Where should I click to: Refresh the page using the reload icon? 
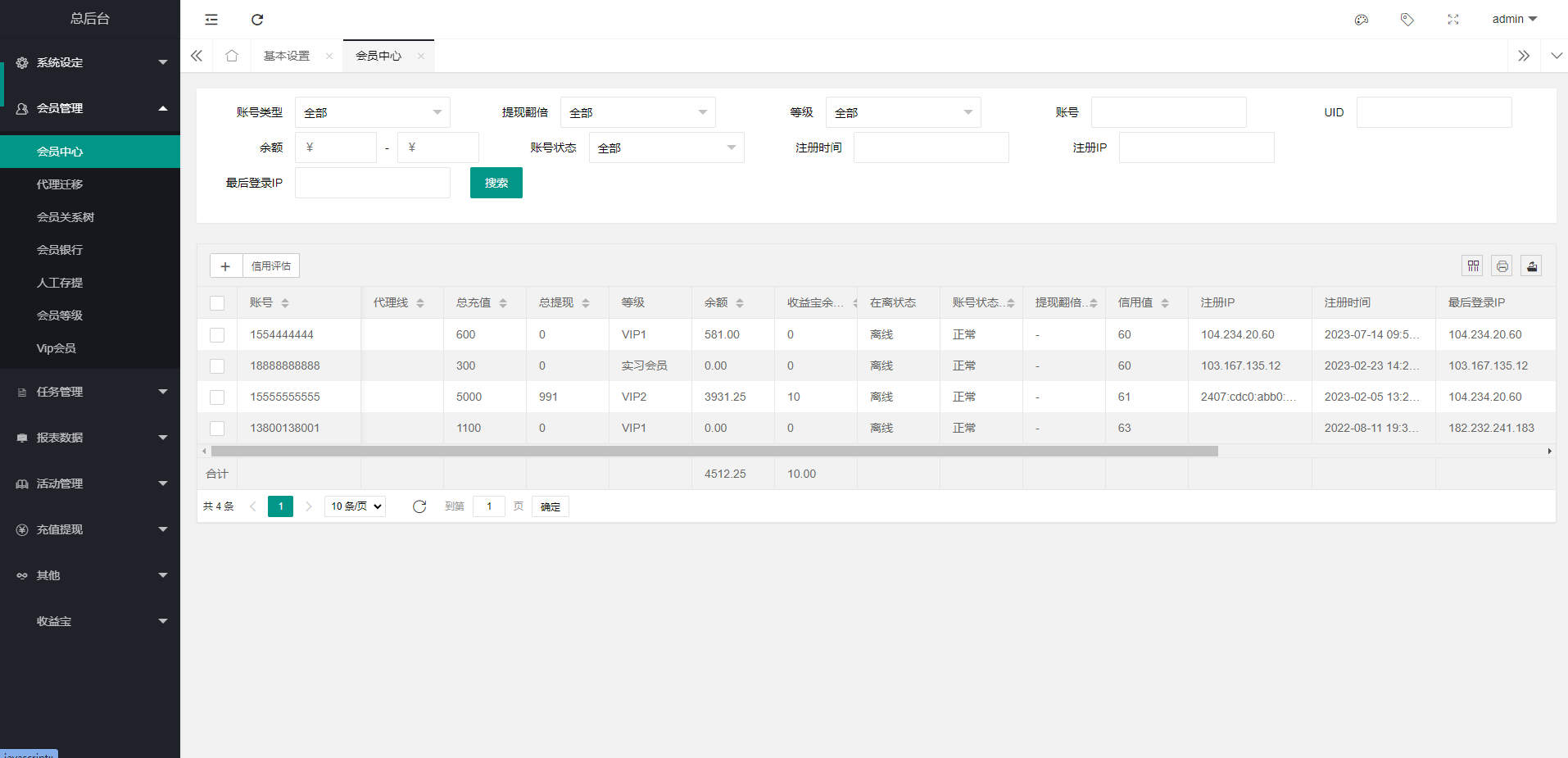256,19
